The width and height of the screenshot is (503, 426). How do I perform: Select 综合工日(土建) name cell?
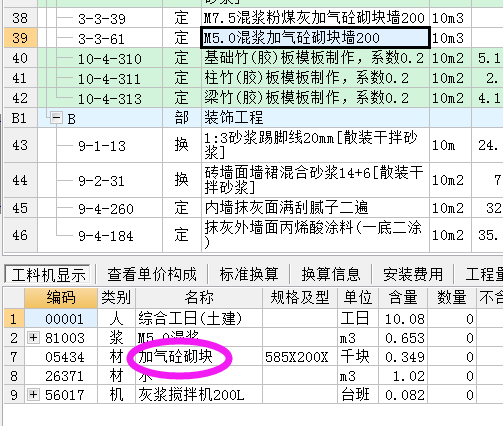click(x=199, y=318)
